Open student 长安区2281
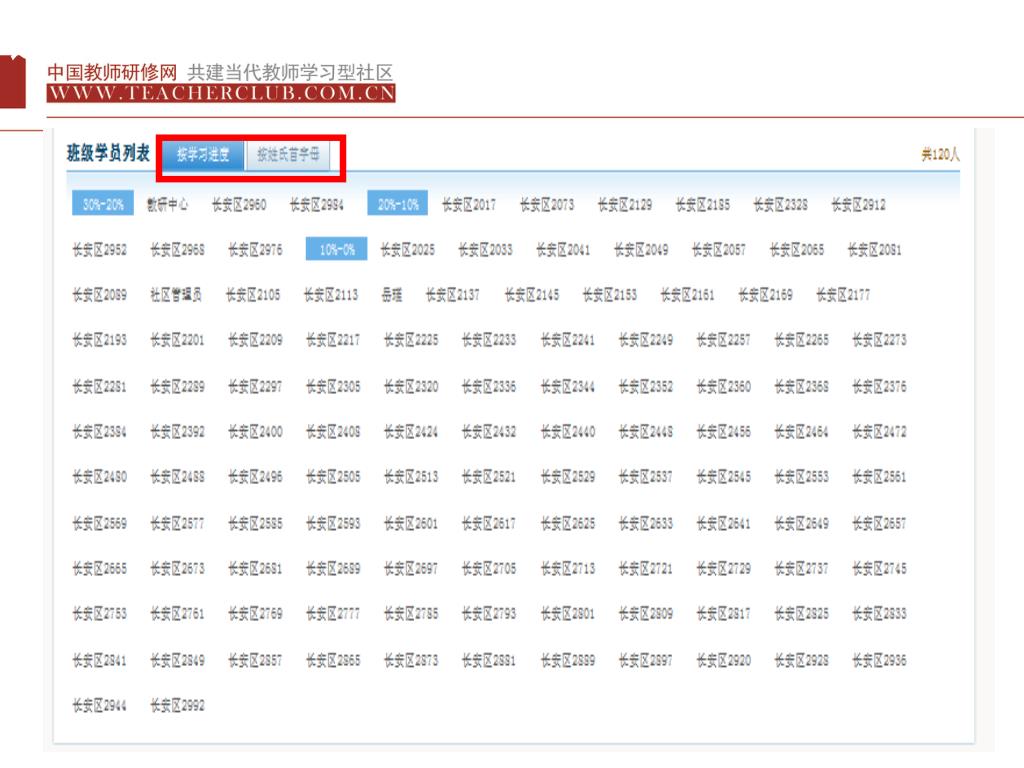Screen dimensions: 1024x768 [99, 387]
